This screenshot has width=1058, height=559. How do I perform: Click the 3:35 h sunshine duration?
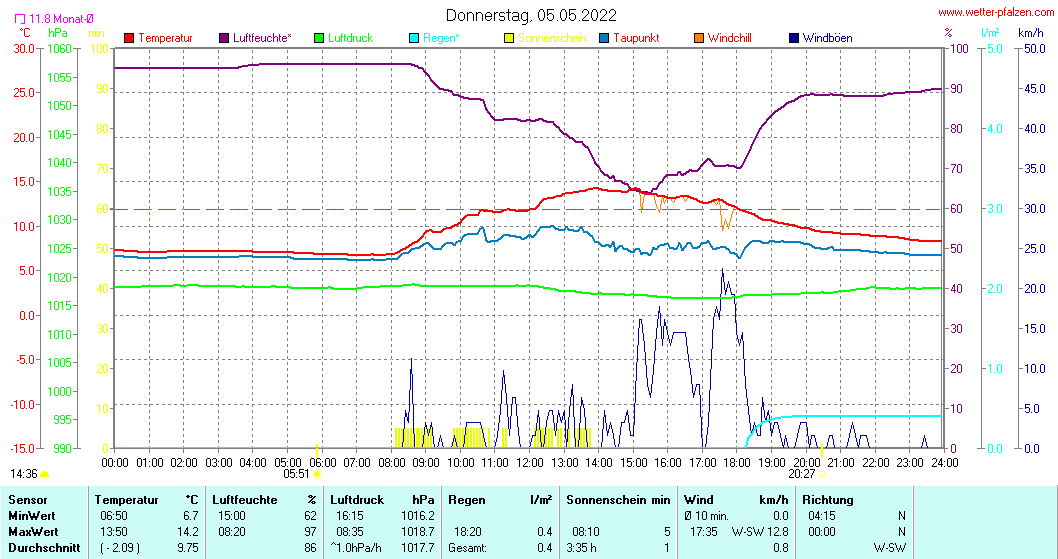582,548
